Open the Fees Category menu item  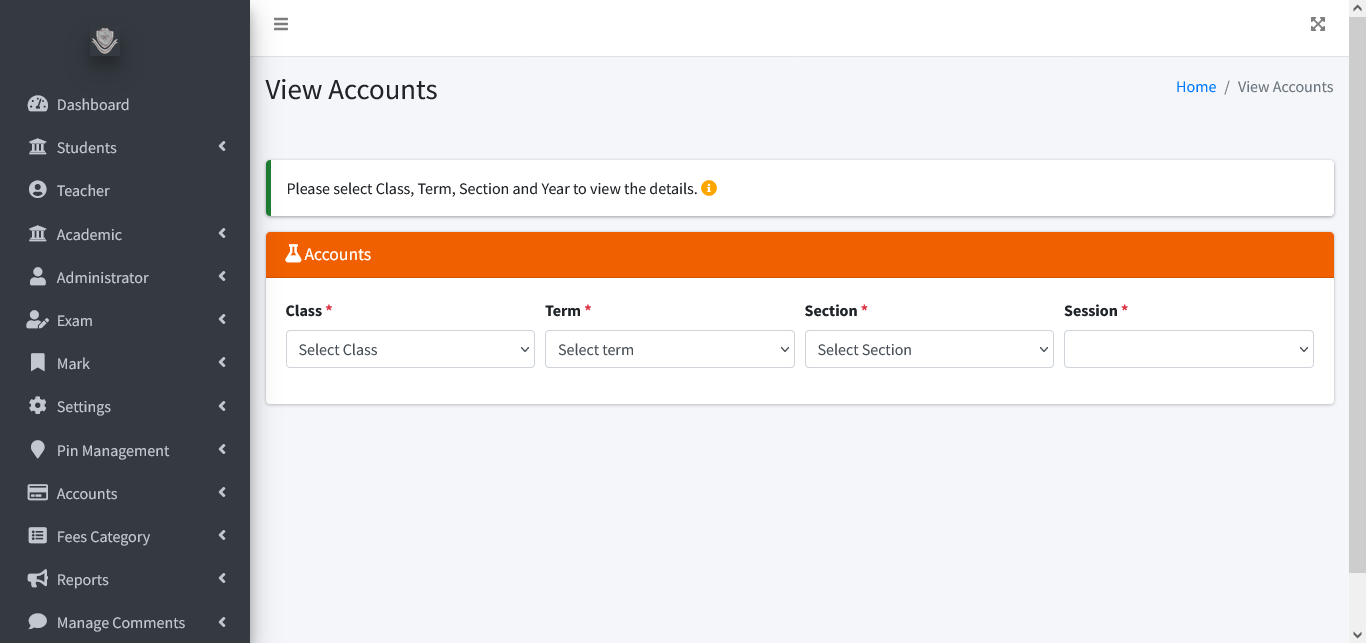pyautogui.click(x=125, y=536)
